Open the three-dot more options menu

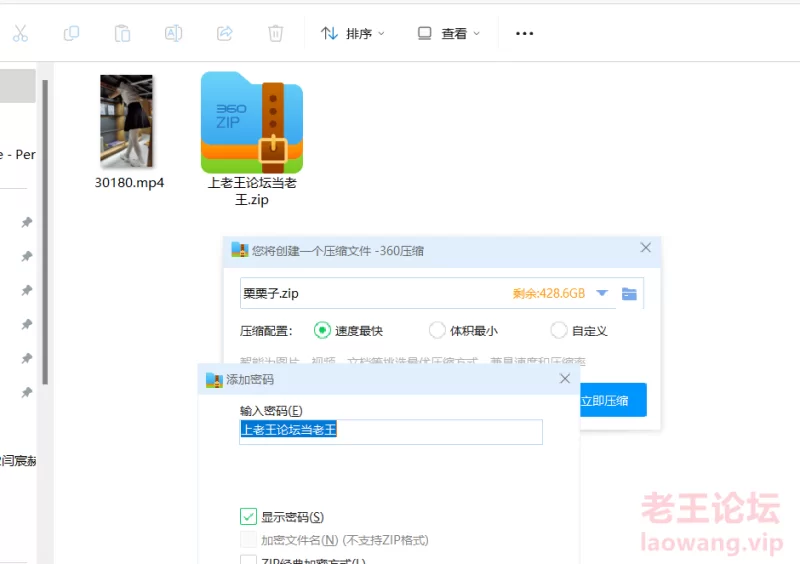tap(524, 34)
